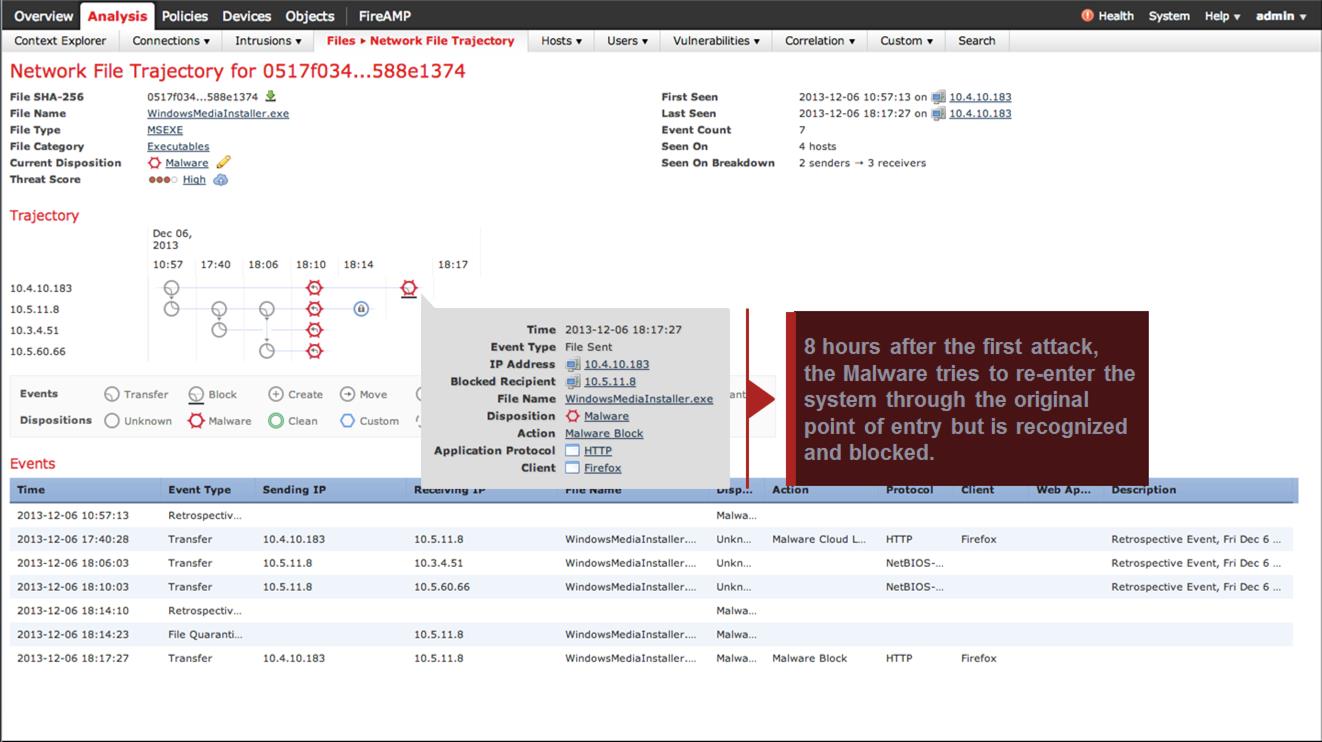
Task: Expand the Vulnerabilities dropdown menu
Action: point(715,41)
